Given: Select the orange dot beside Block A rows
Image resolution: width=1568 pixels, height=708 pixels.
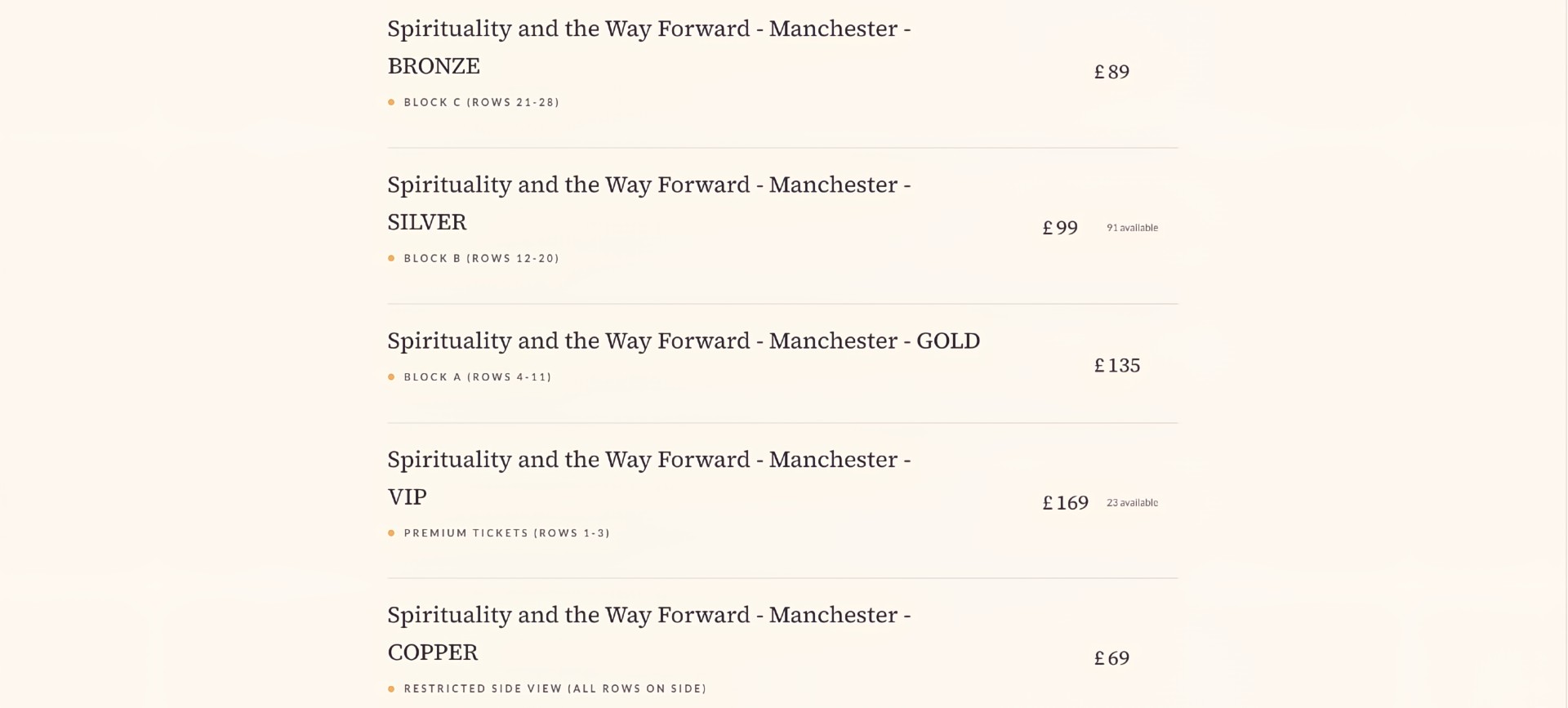Looking at the screenshot, I should pos(391,376).
